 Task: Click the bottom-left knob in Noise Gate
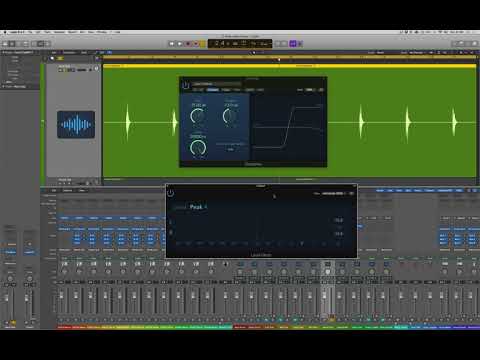point(198,148)
